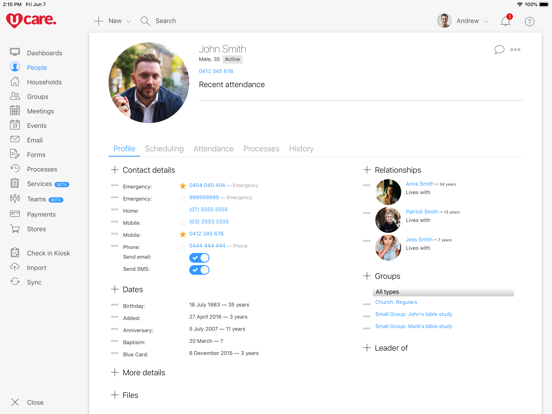Open Anna Smith's profile link

point(420,184)
